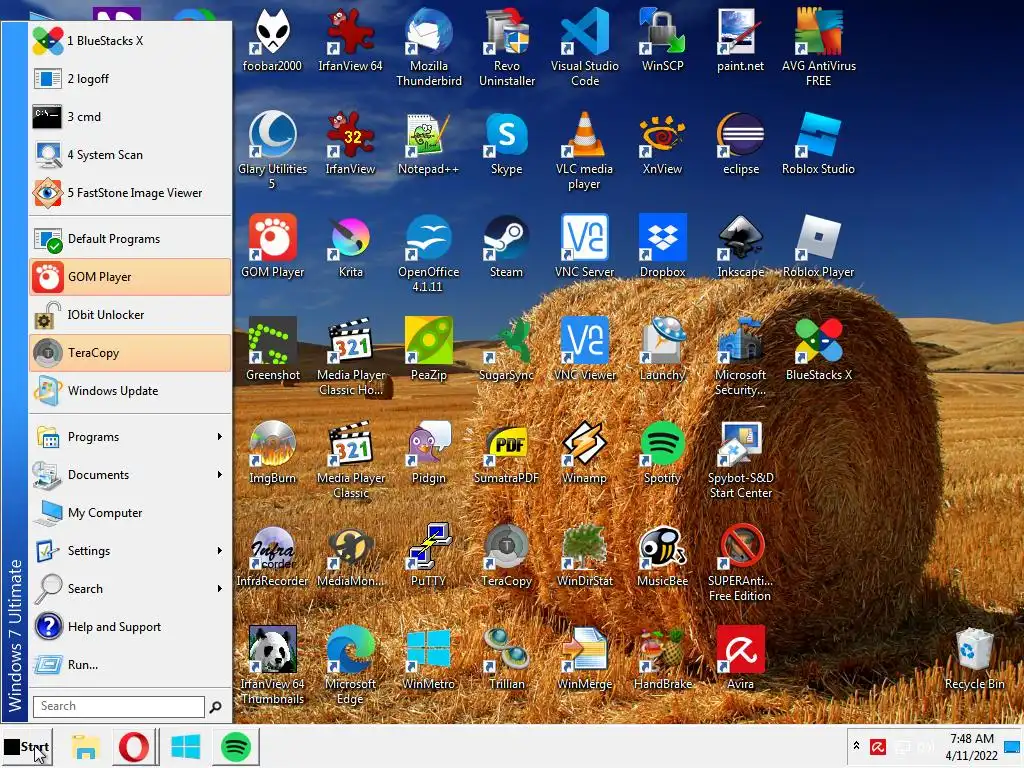
Task: Click the Microsoft Edge desktop icon
Action: pos(350,666)
